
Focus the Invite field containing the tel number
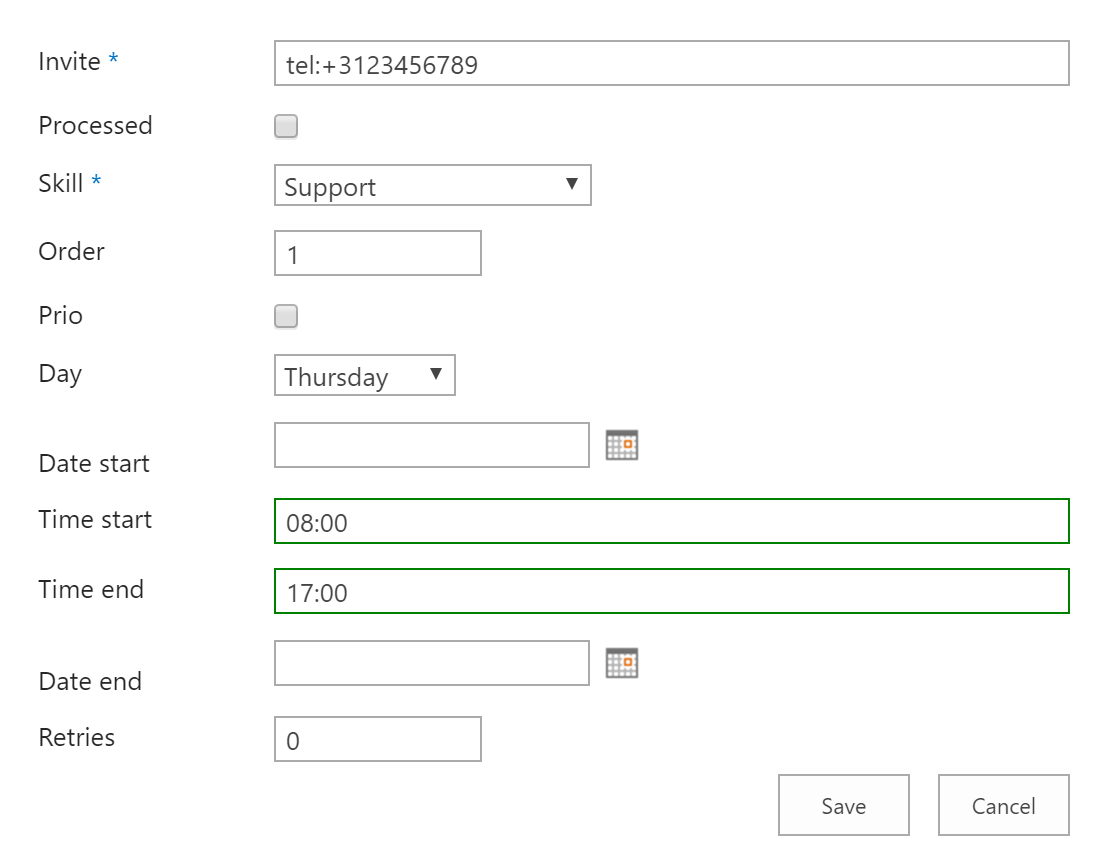(x=671, y=64)
